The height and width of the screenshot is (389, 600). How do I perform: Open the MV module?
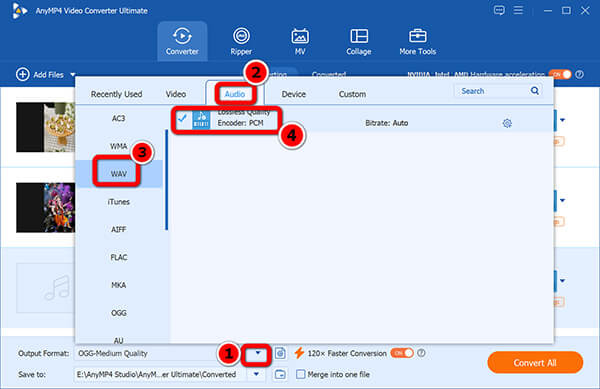(300, 41)
